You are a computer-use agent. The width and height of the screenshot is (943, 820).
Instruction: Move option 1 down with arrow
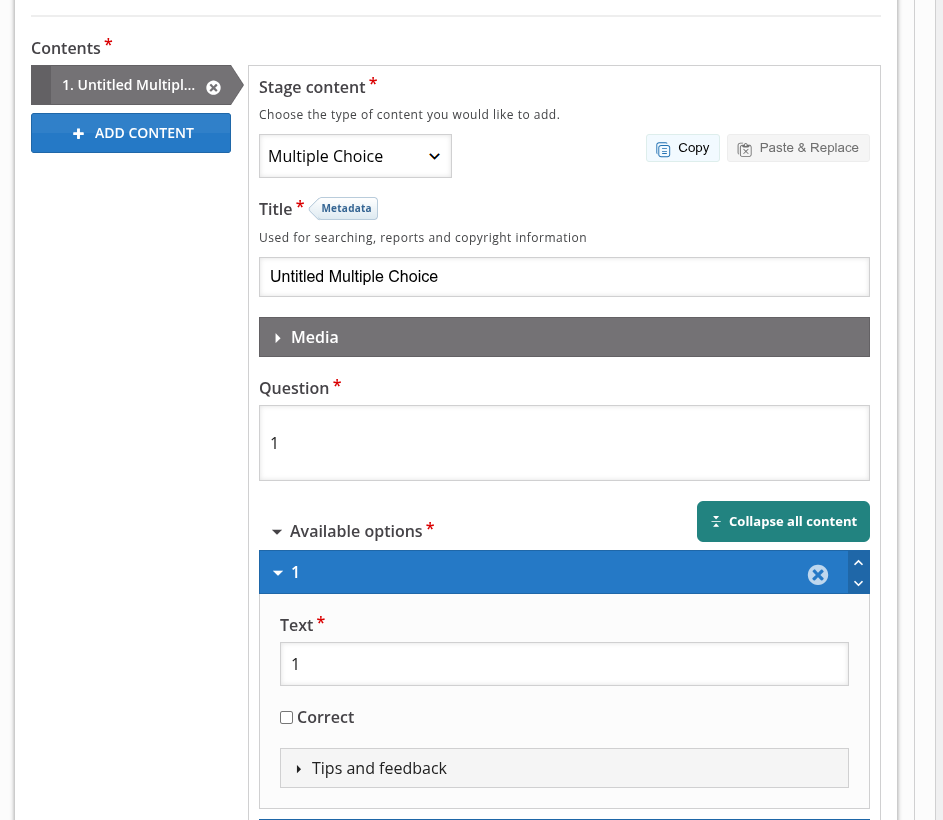pos(859,583)
